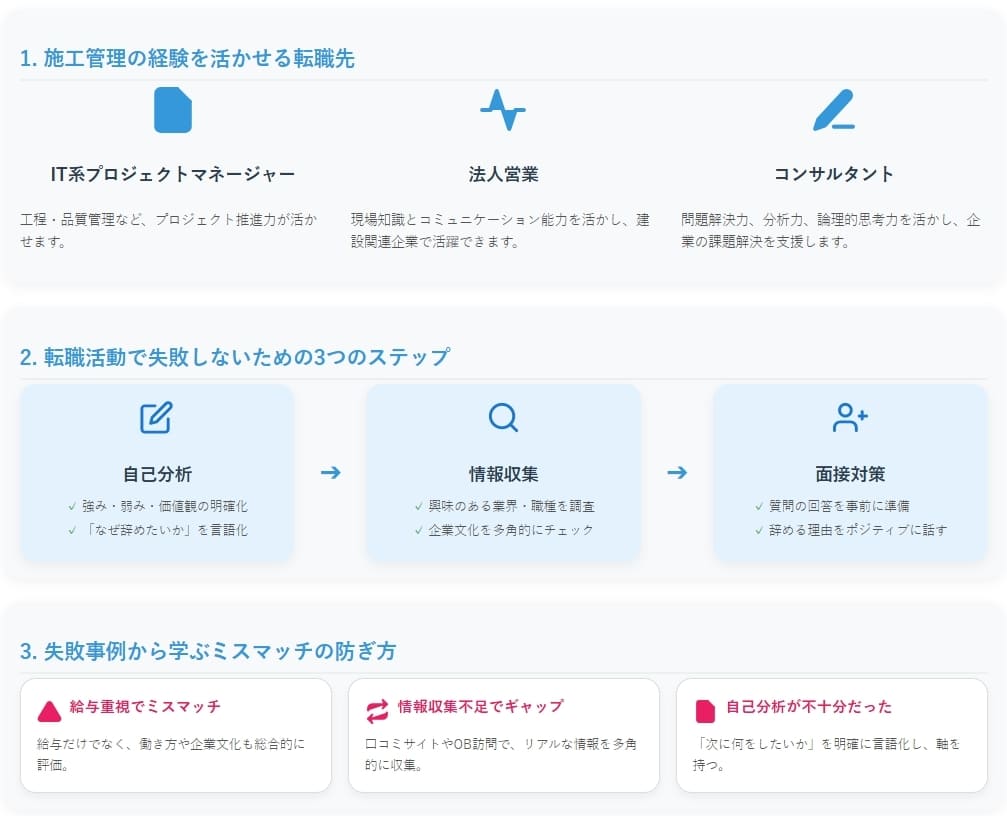Click the 給与重視でミスマッチ card title
Viewport: 1007px width, 816px height.
pos(145,707)
